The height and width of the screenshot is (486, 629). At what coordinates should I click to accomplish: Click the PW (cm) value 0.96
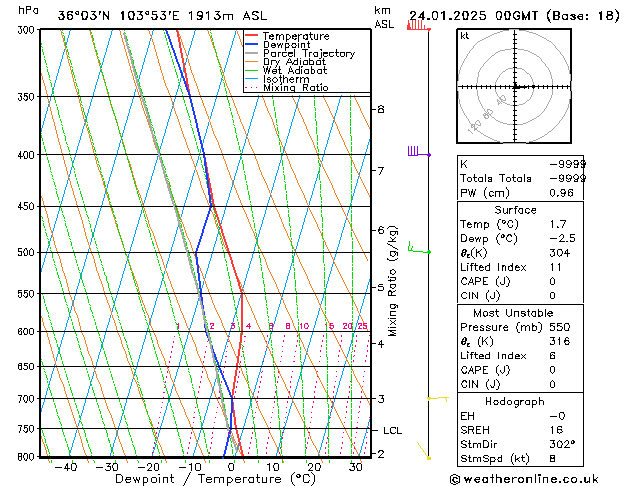click(x=561, y=193)
